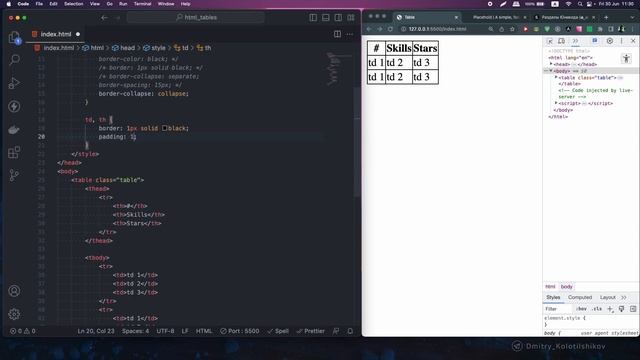Click the browser back arrow
Screen dimensions: 640x360
pyautogui.click(x=369, y=29)
